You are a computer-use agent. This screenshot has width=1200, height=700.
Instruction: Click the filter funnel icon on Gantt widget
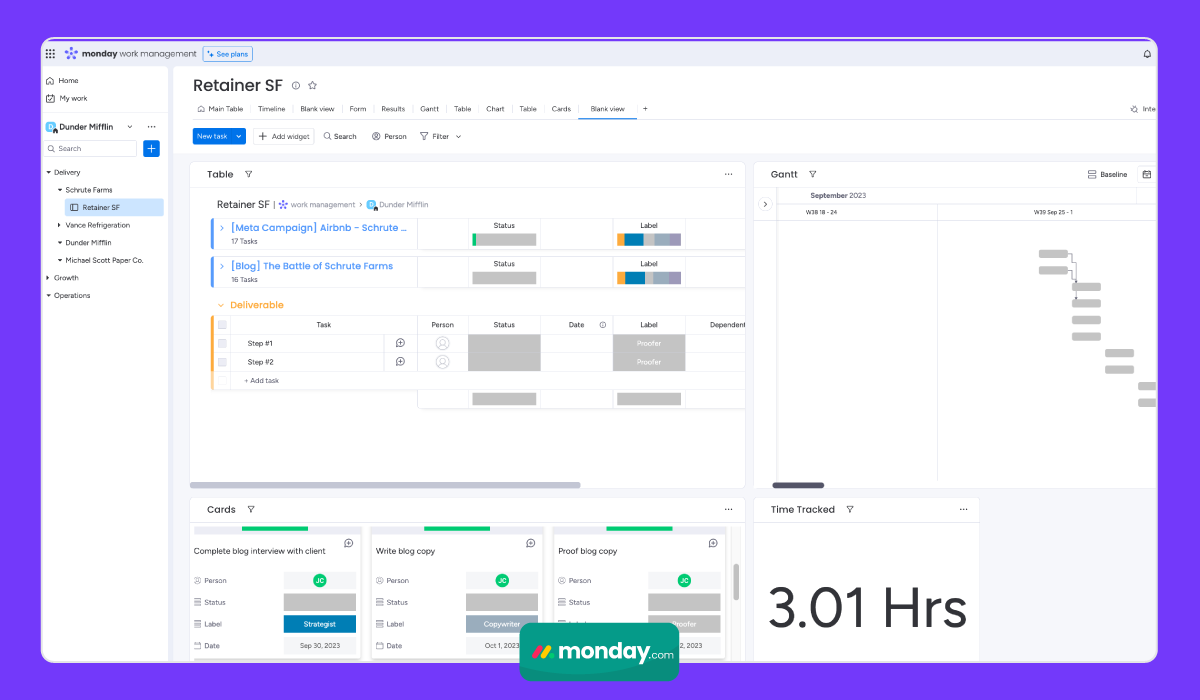click(x=812, y=174)
